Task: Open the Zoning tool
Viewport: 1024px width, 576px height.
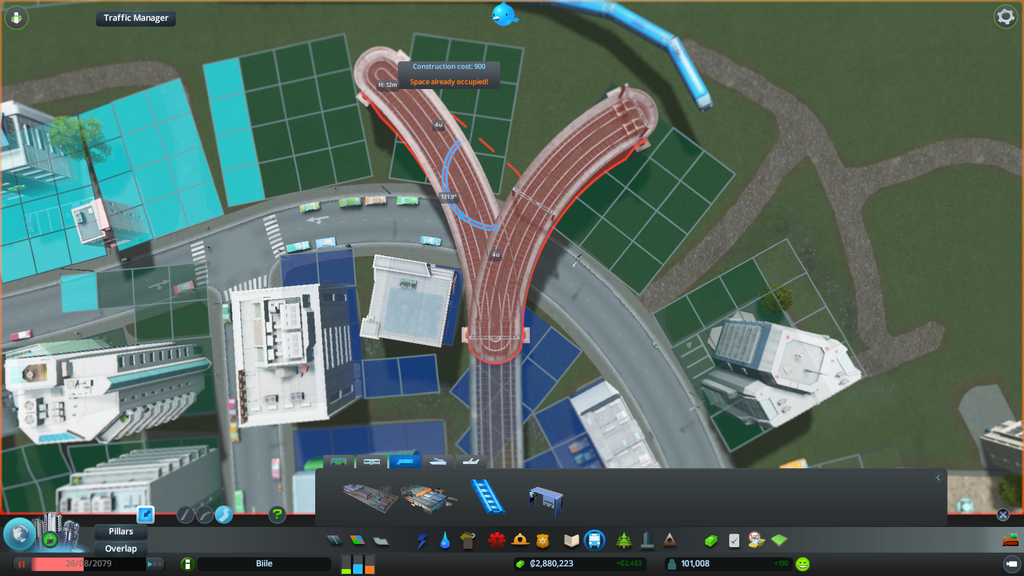Action: click(357, 540)
